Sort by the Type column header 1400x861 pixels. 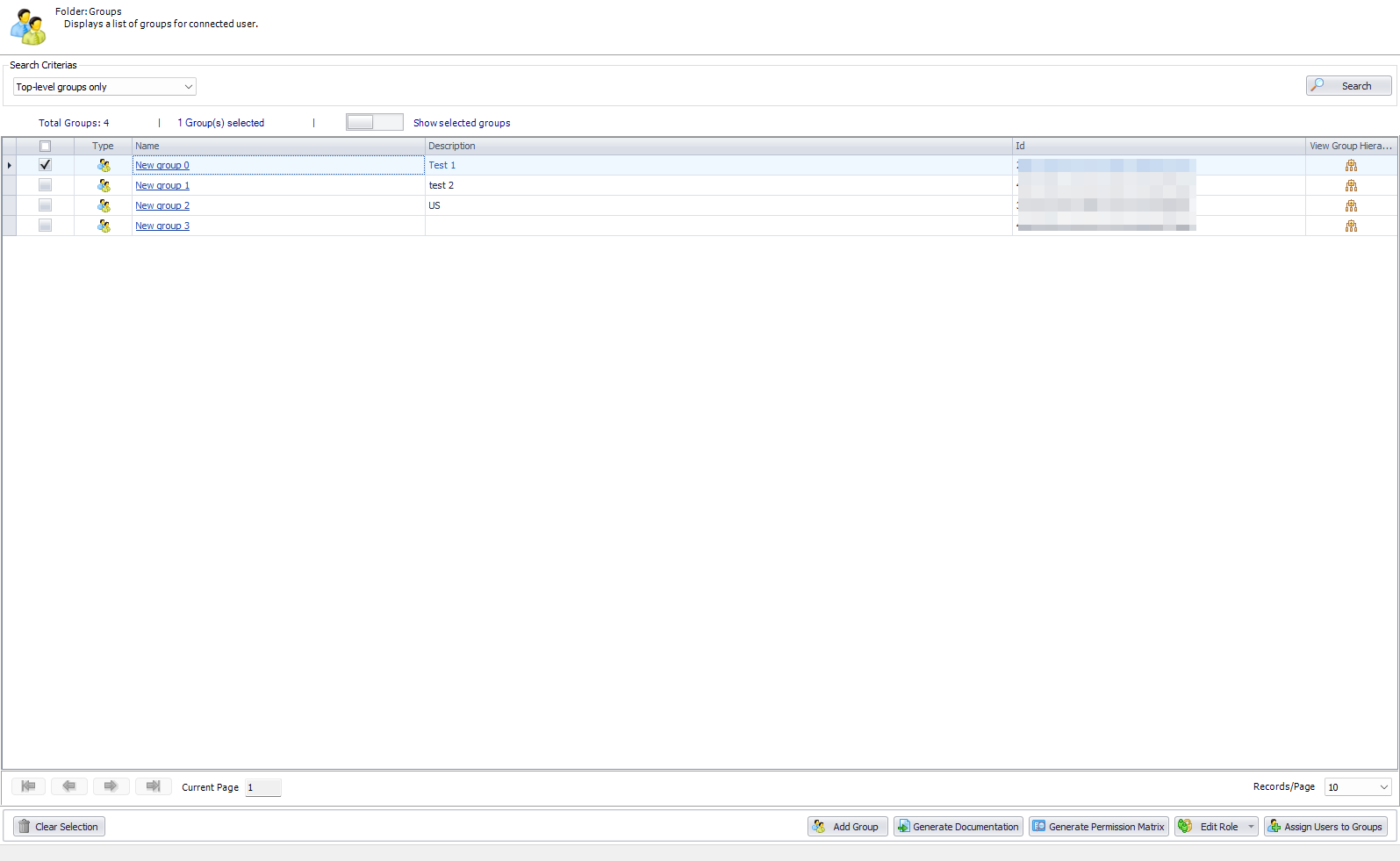pos(103,147)
